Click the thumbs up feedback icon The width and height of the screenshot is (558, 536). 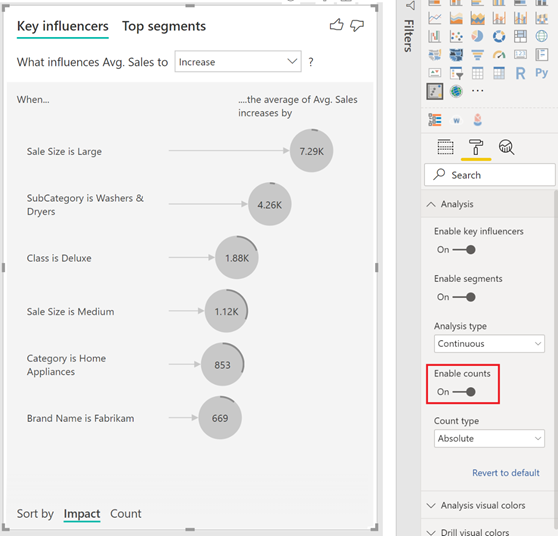coord(336,25)
